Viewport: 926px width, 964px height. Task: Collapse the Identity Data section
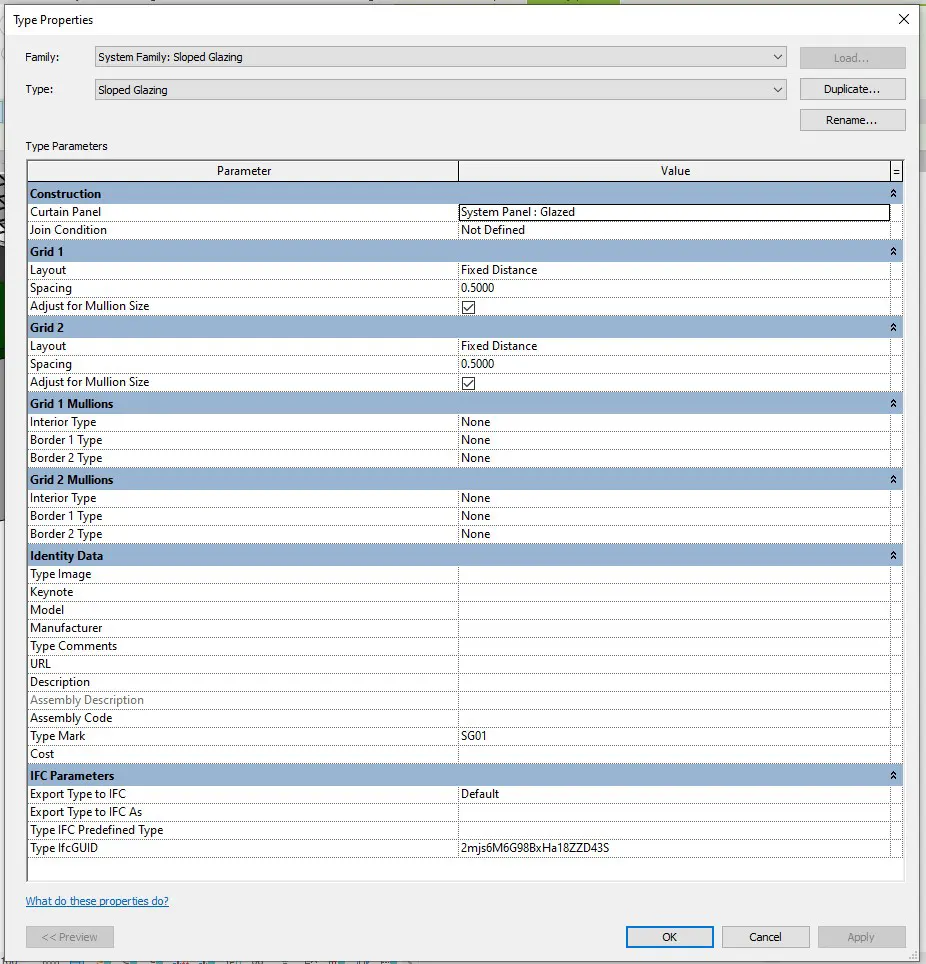pos(893,556)
